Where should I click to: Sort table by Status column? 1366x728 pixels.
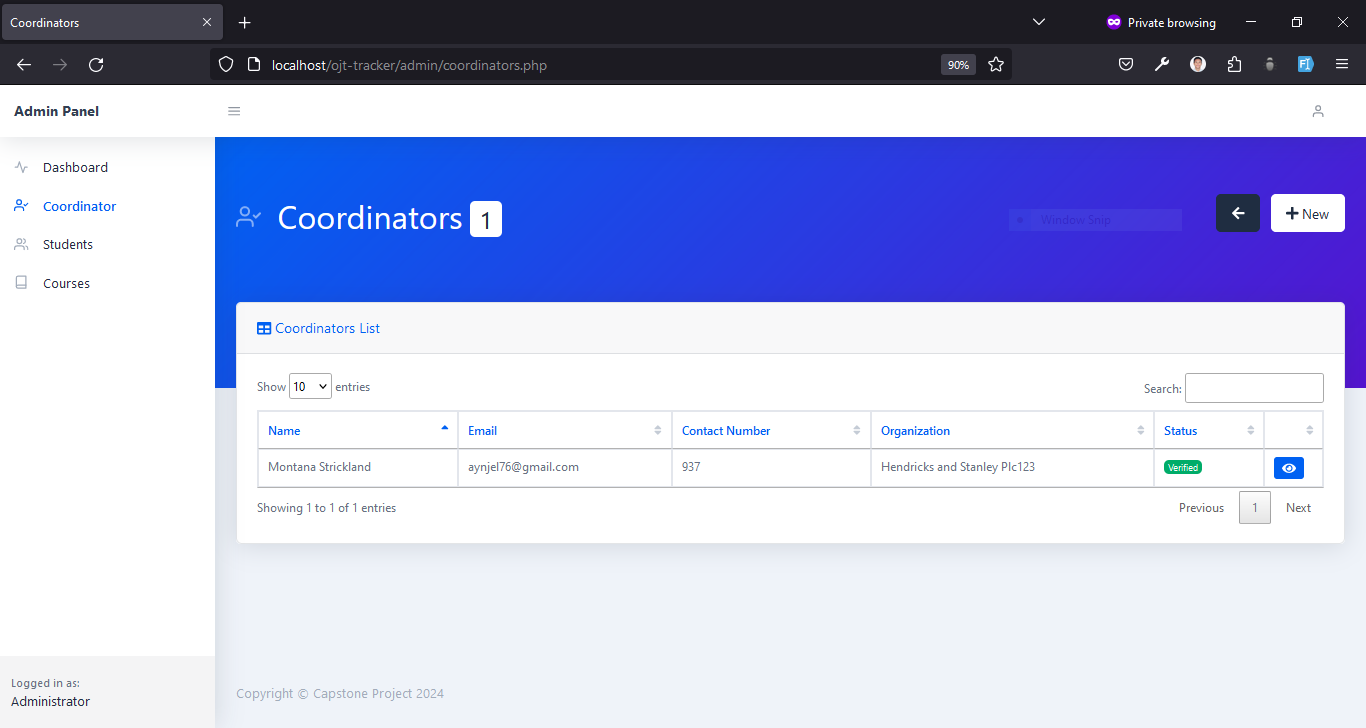point(1209,430)
